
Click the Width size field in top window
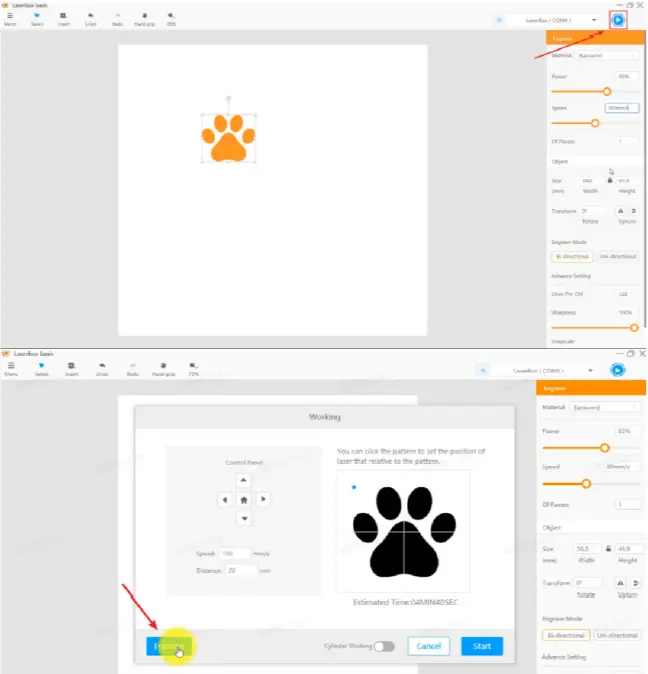tap(590, 181)
